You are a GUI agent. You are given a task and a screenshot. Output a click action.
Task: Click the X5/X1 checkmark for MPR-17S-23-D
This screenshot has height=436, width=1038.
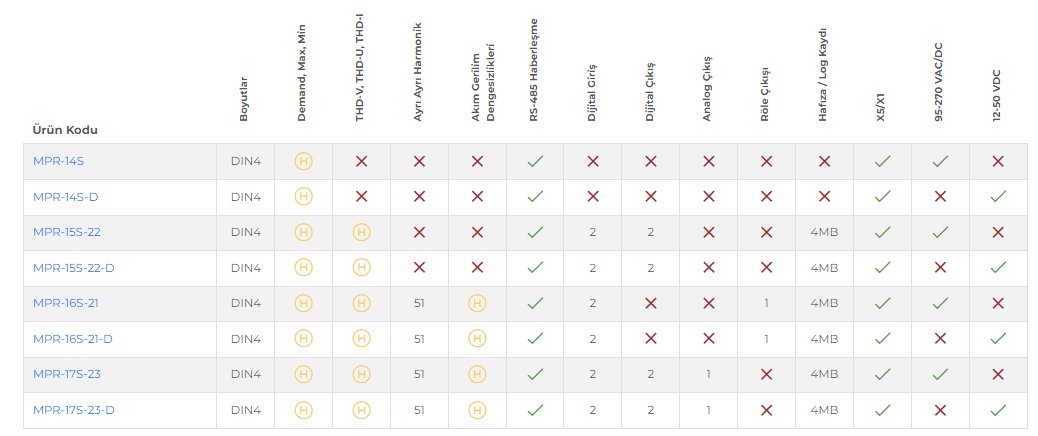882,410
